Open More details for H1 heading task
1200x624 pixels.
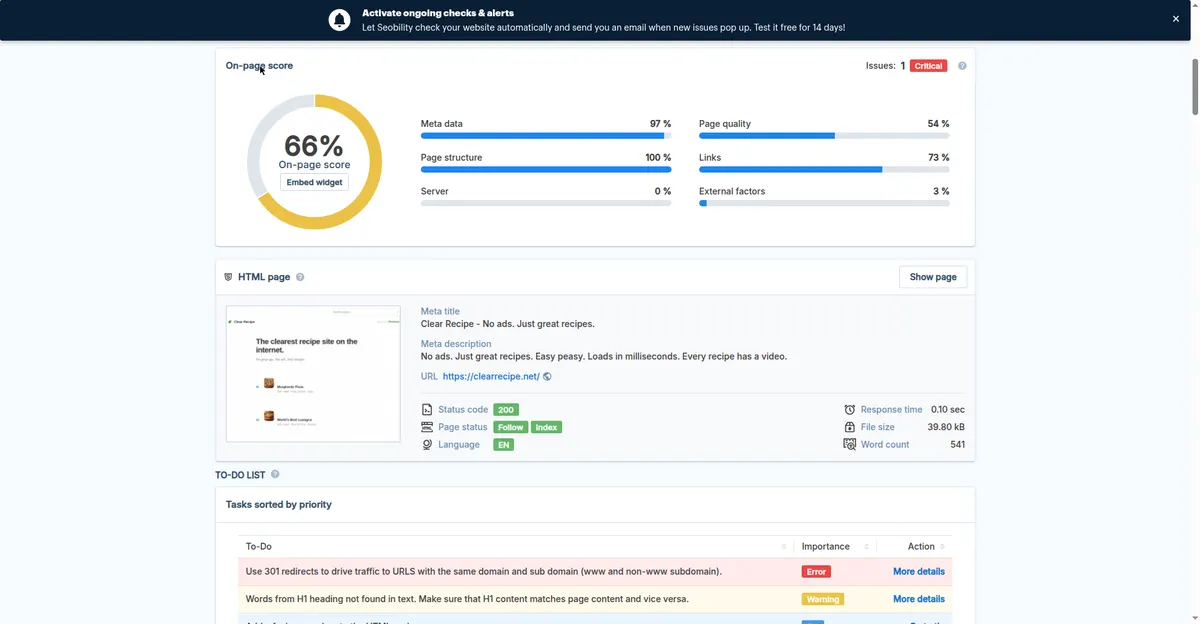919,599
